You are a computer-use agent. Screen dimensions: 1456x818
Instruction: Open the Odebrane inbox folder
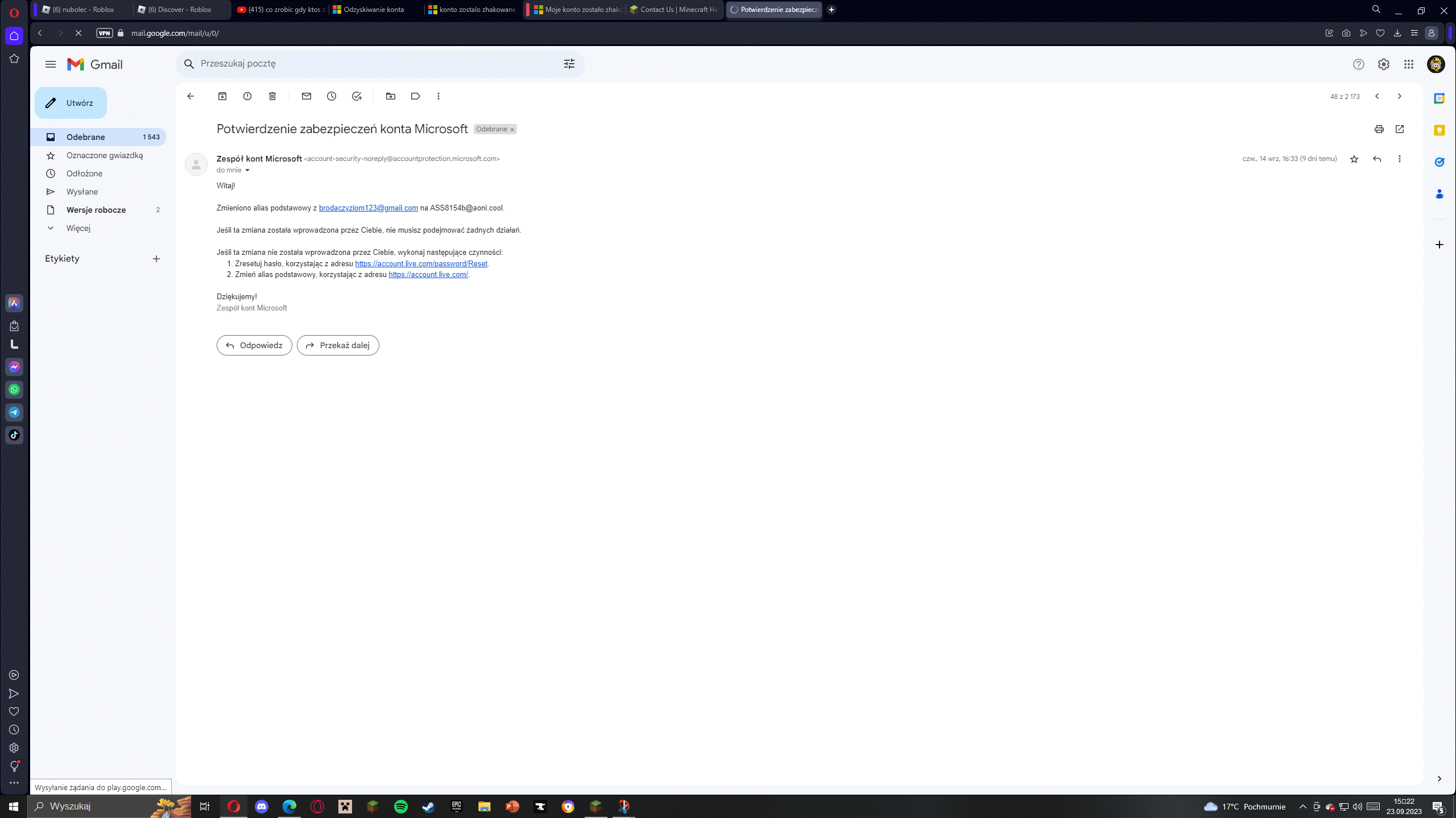pyautogui.click(x=98, y=137)
